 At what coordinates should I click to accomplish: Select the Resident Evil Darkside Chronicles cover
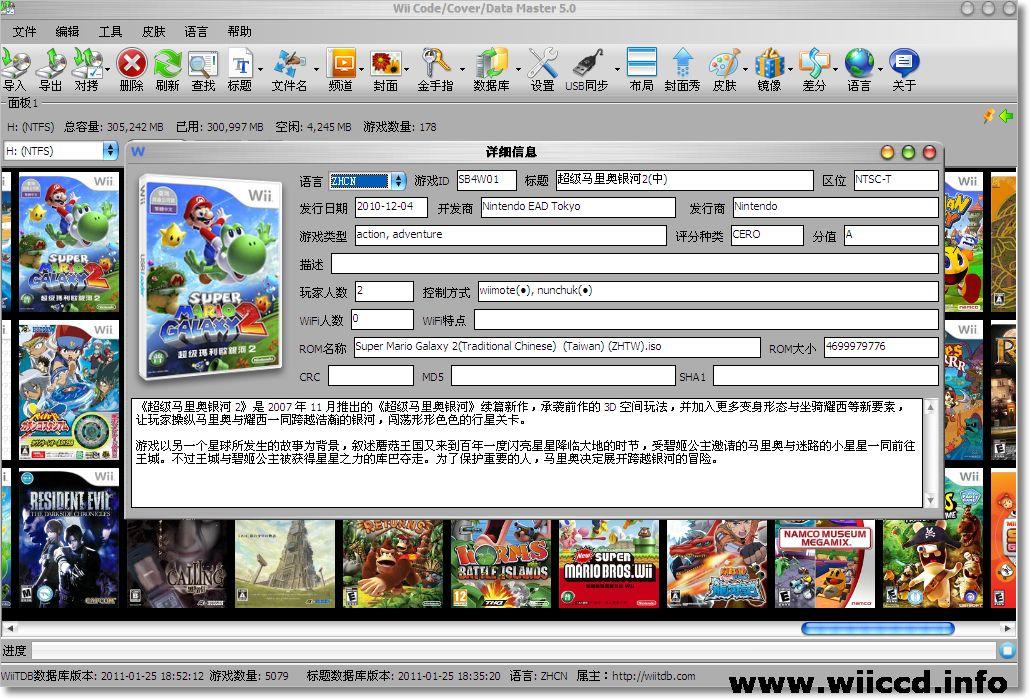[69, 537]
